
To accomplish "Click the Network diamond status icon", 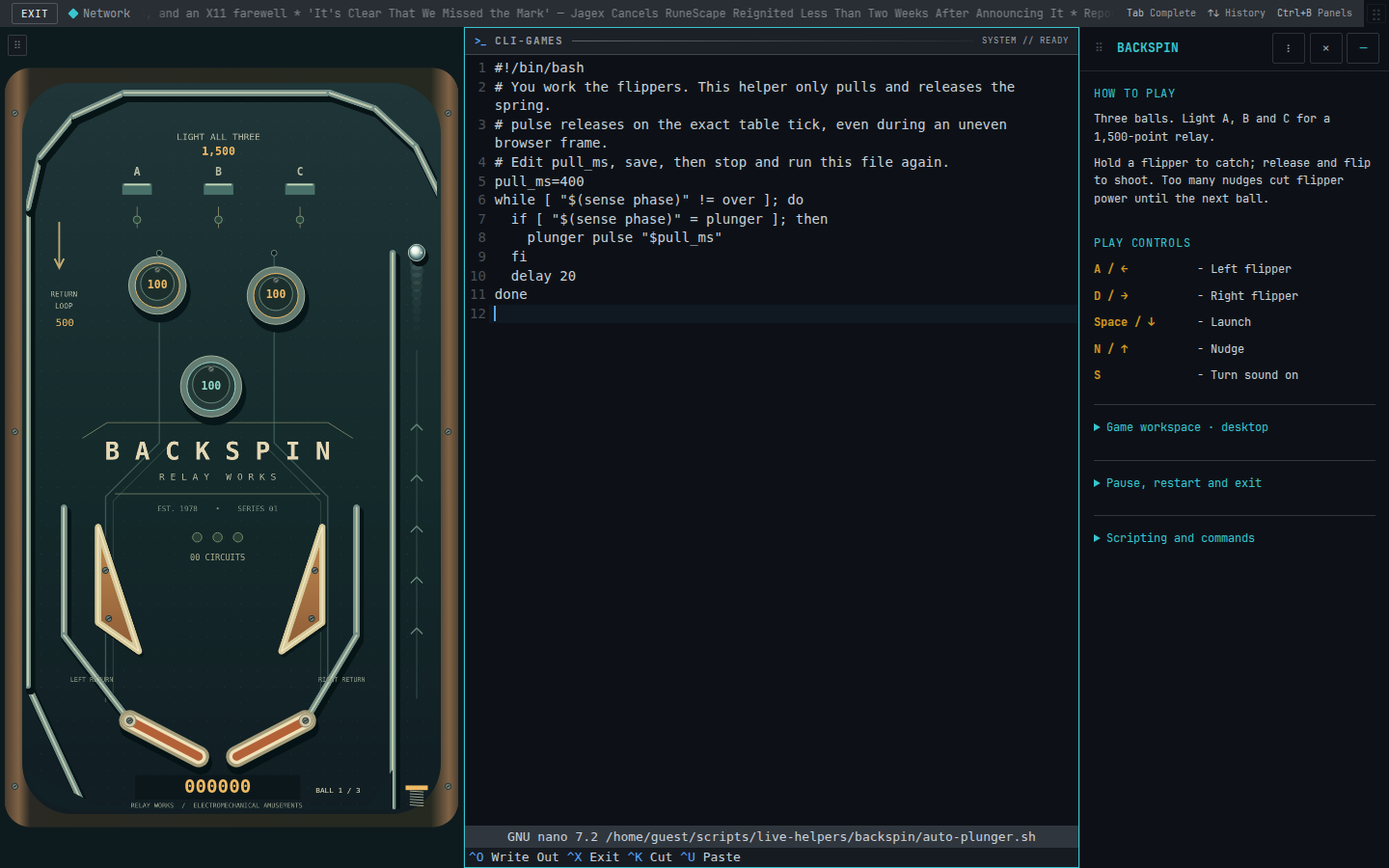I will [x=73, y=14].
